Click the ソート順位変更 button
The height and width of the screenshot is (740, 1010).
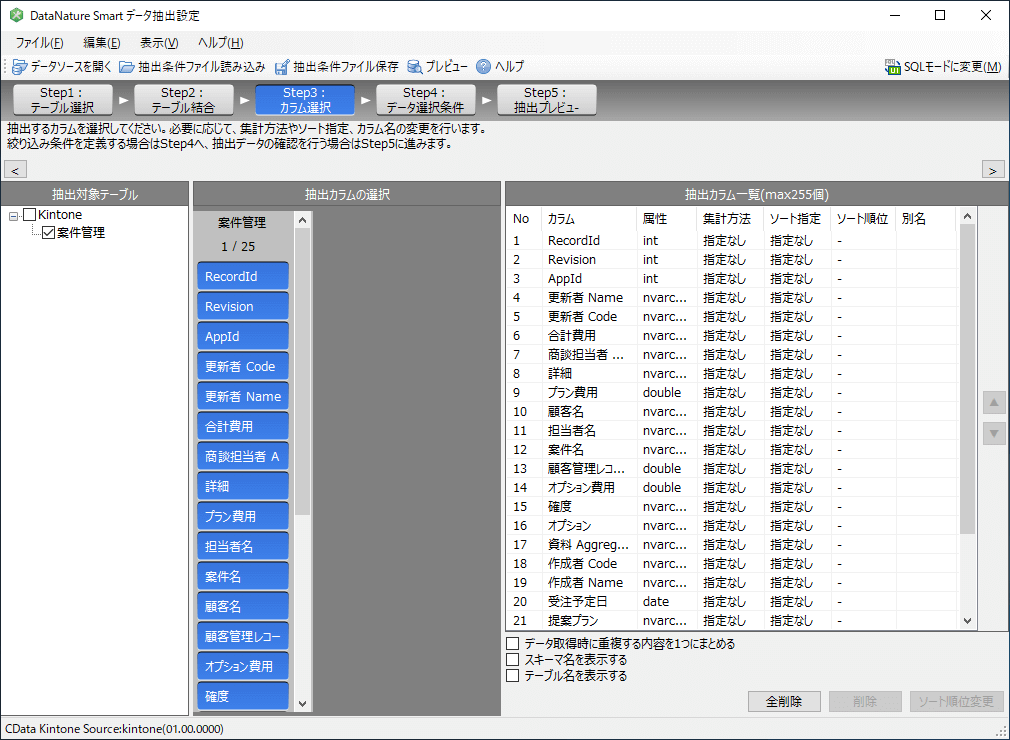pyautogui.click(x=956, y=701)
